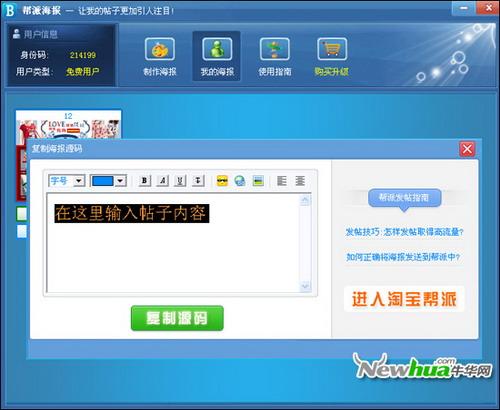Click the B app logo in title bar
The image size is (500, 410).
tap(10, 10)
